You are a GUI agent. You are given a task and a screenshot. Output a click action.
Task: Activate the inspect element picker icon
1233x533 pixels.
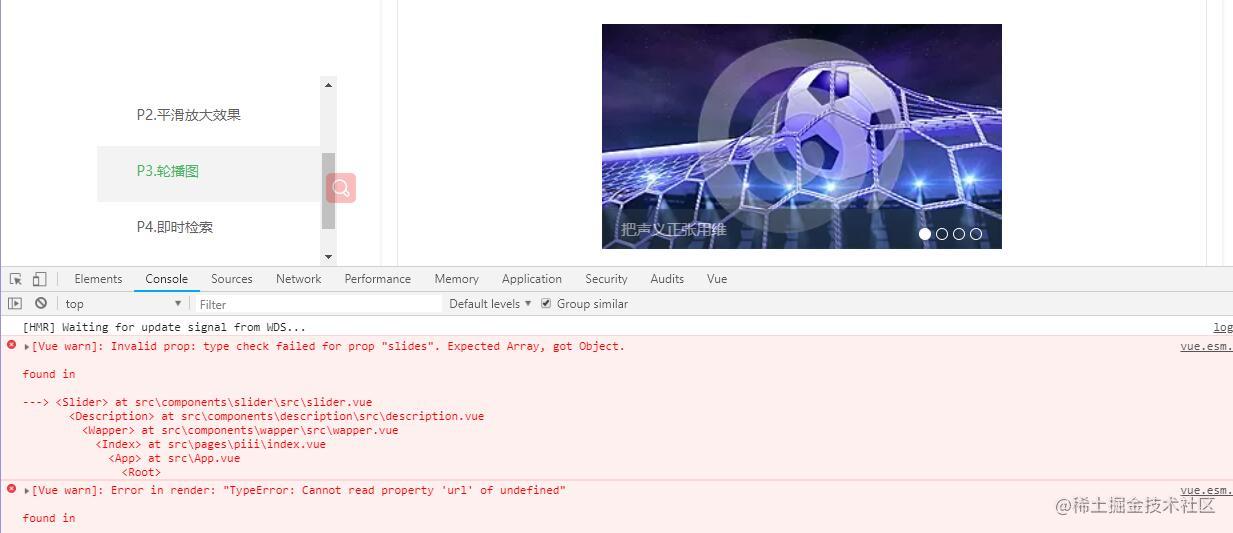(16, 279)
